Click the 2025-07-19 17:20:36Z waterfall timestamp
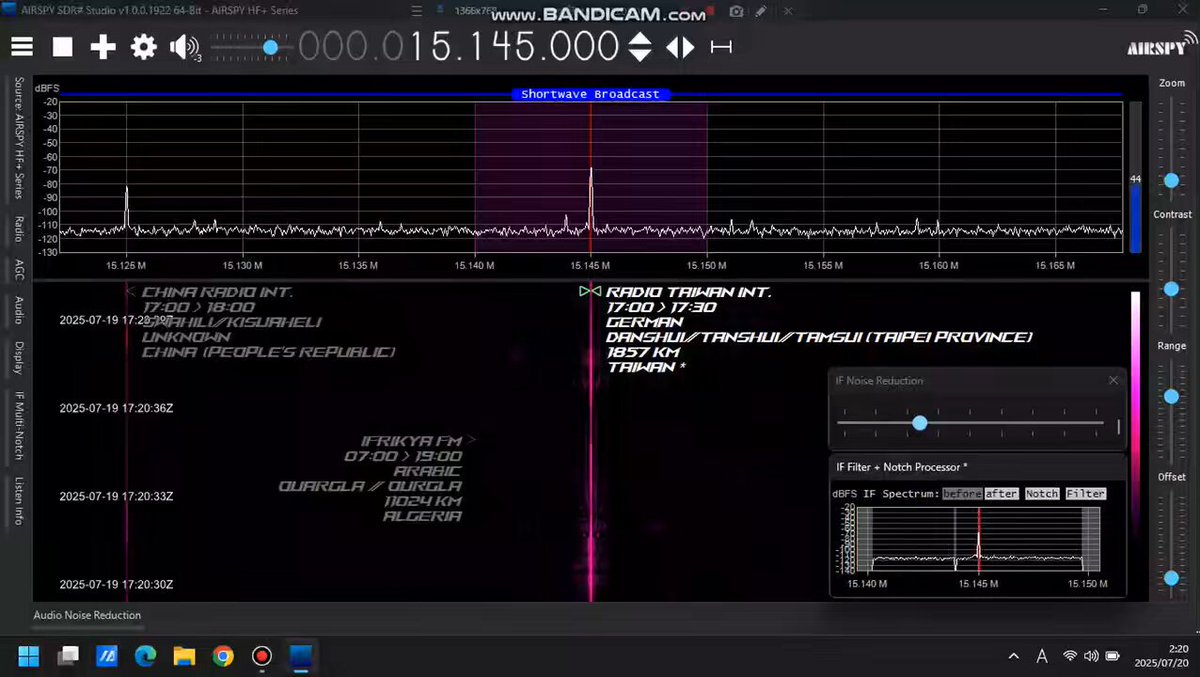1200x677 pixels. (x=116, y=408)
